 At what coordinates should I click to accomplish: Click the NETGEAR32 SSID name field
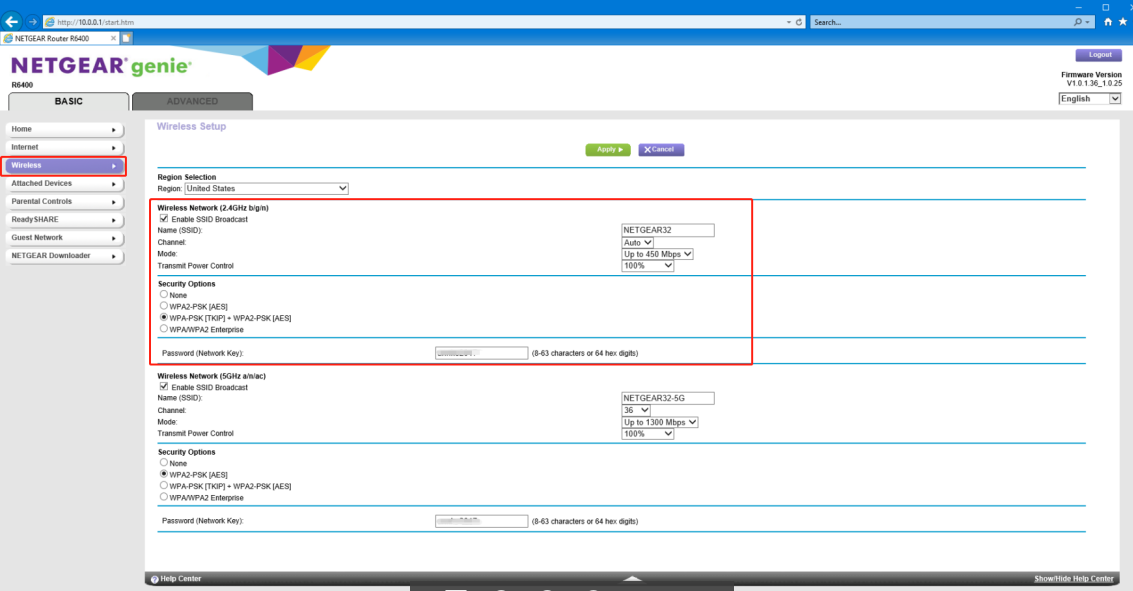point(667,230)
